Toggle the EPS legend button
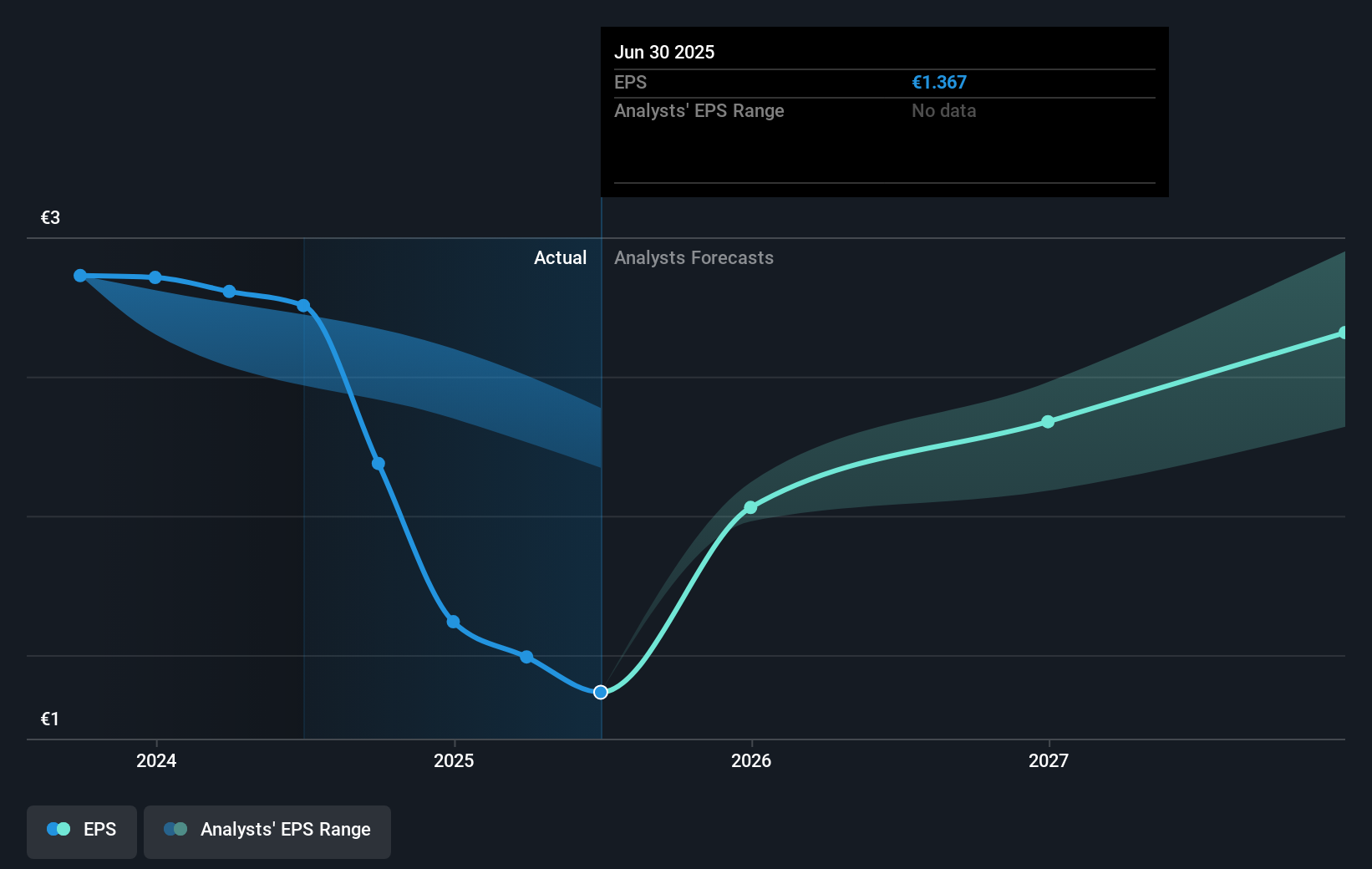 coord(82,831)
